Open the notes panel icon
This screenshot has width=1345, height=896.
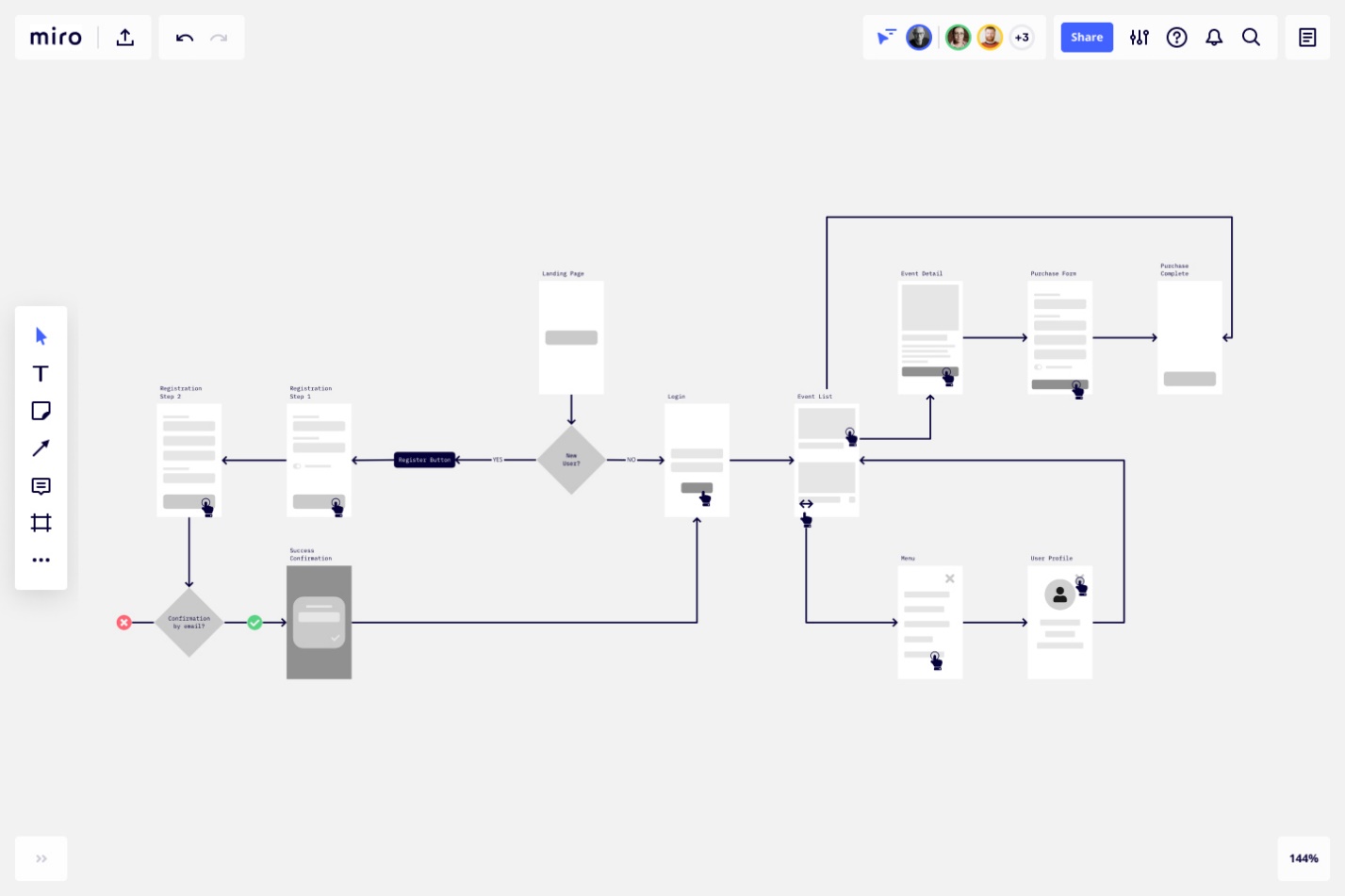click(1307, 38)
